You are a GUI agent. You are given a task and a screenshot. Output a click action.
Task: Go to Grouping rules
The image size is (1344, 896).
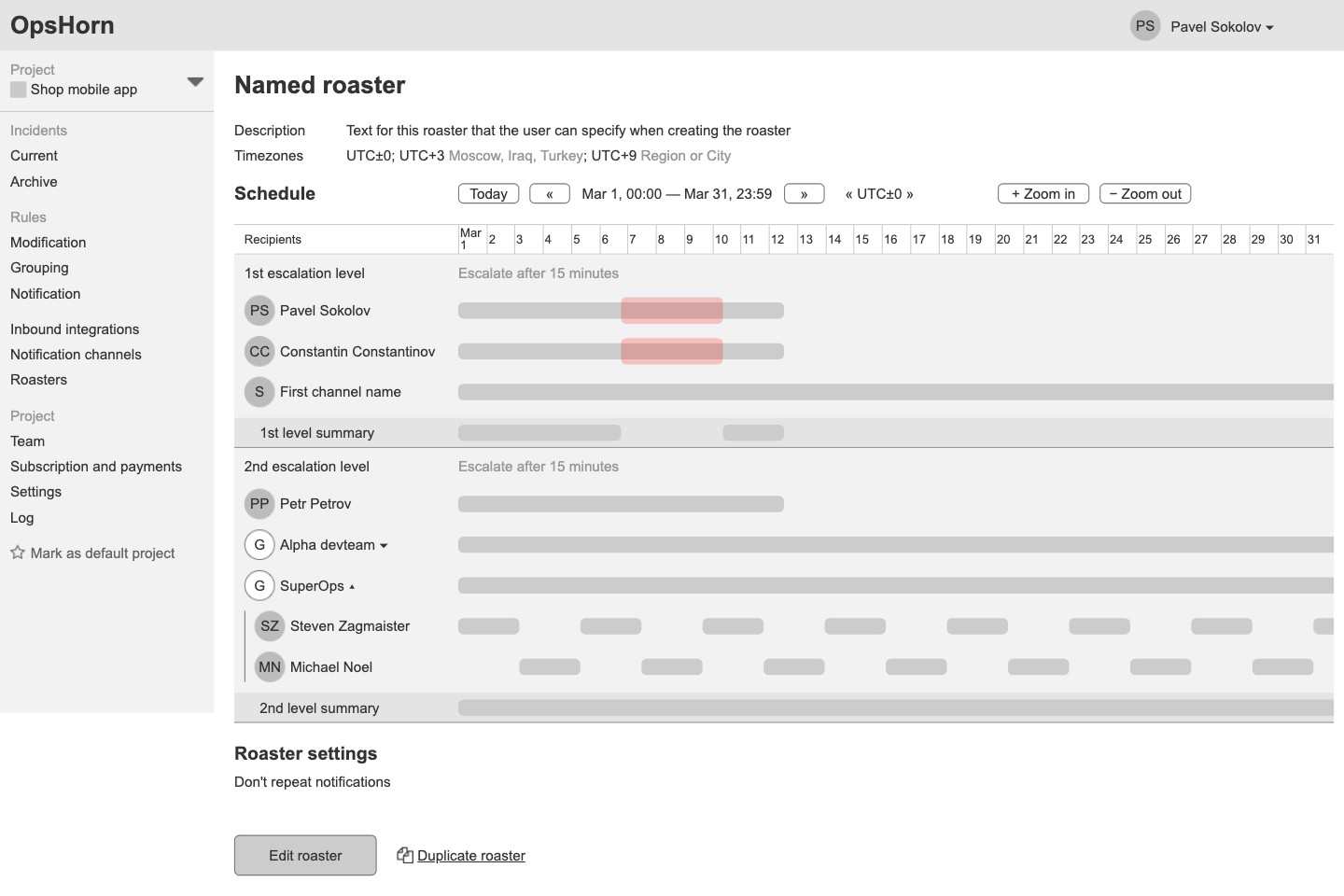pyautogui.click(x=39, y=268)
